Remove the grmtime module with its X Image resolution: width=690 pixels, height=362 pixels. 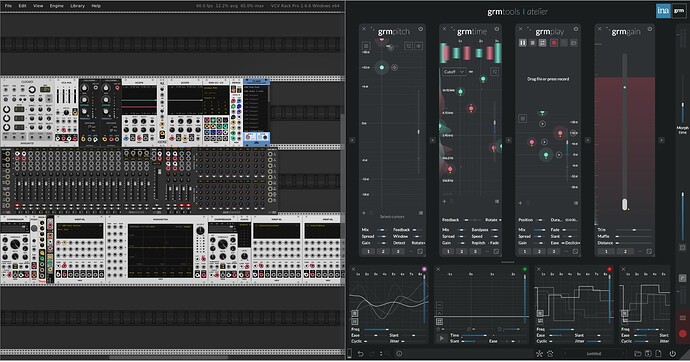click(x=444, y=29)
